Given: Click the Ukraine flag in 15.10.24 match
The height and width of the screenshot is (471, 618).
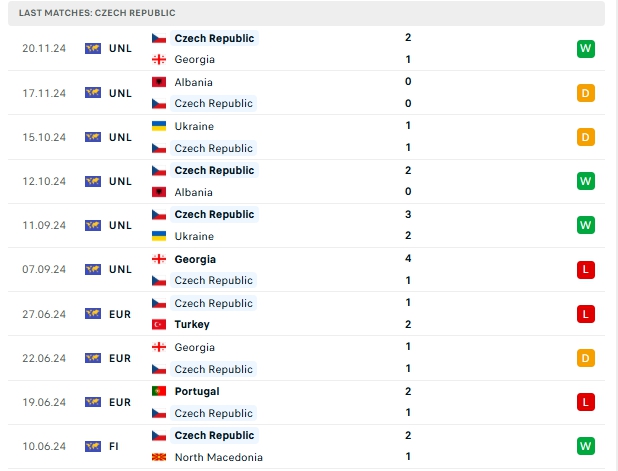Looking at the screenshot, I should point(159,126).
